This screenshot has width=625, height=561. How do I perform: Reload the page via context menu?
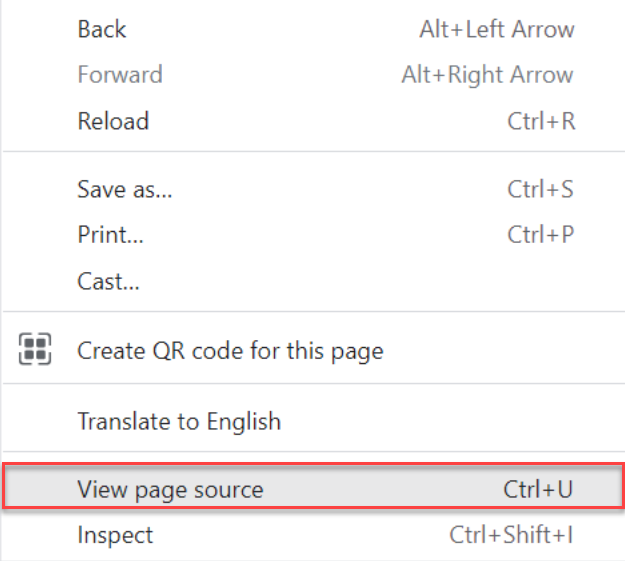point(313,121)
